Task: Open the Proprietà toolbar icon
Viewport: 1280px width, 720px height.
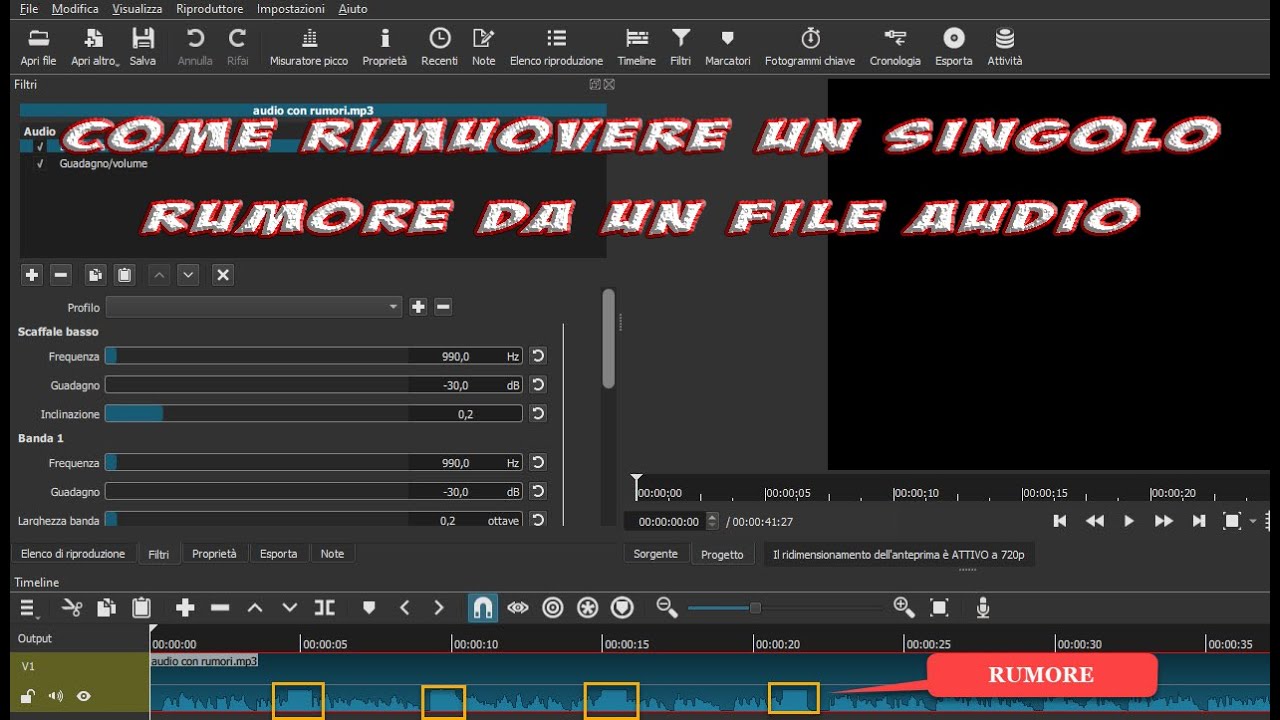Action: 385,47
